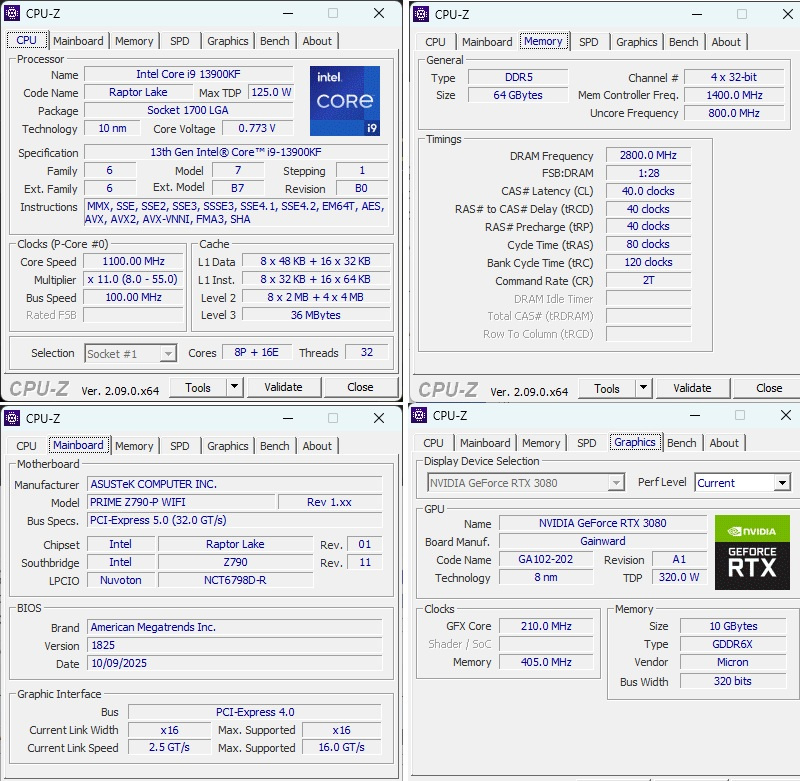Click CPU-Z title icon in Graphics window
Viewport: 800px width, 781px height.
[x=419, y=416]
